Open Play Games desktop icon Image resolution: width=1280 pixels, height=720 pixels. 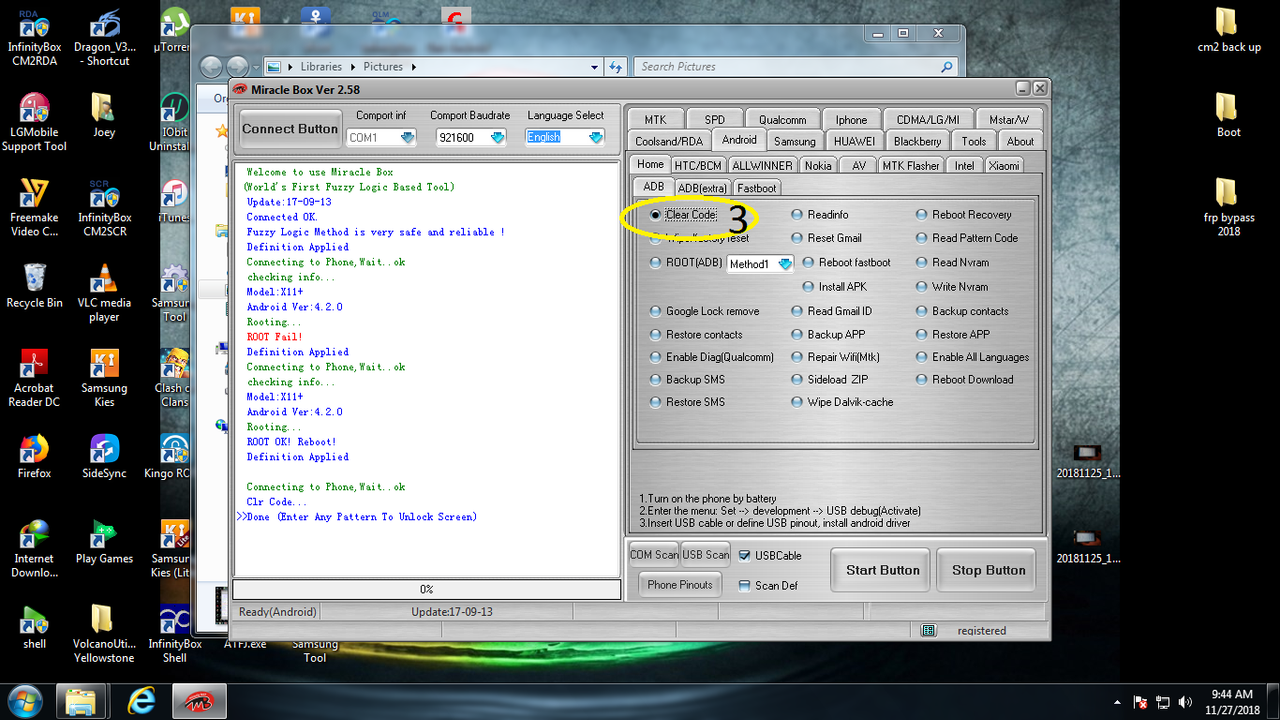coord(104,541)
